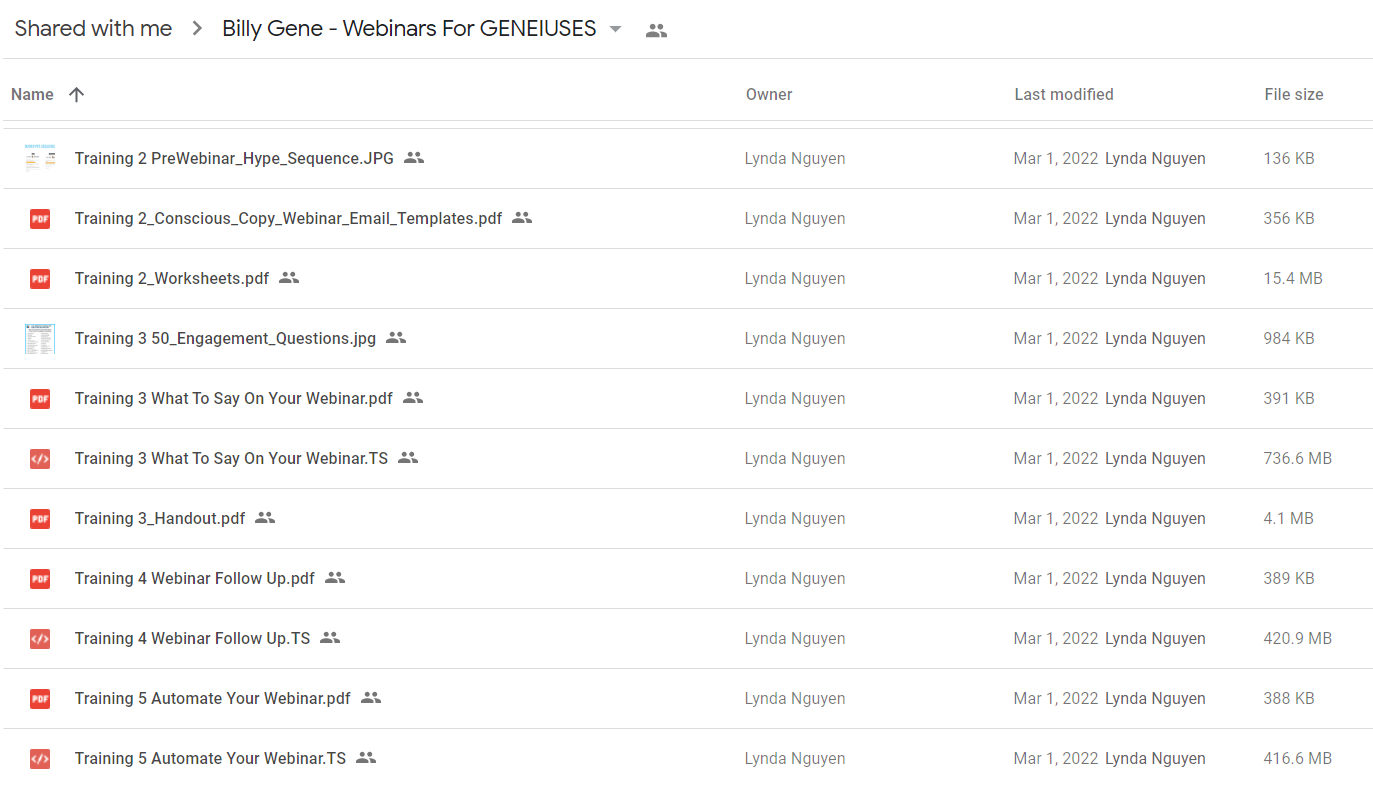Click the 356 KB file size value
This screenshot has height=787, width=1373.
1289,218
